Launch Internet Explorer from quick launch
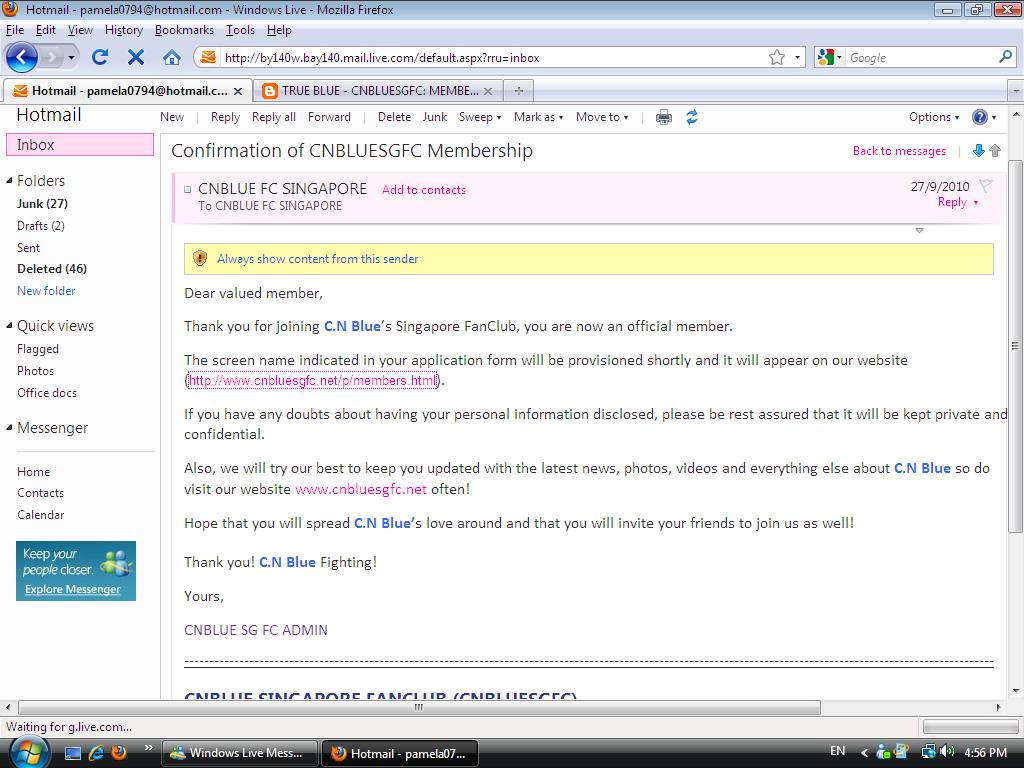The width and height of the screenshot is (1024, 768). tap(96, 753)
